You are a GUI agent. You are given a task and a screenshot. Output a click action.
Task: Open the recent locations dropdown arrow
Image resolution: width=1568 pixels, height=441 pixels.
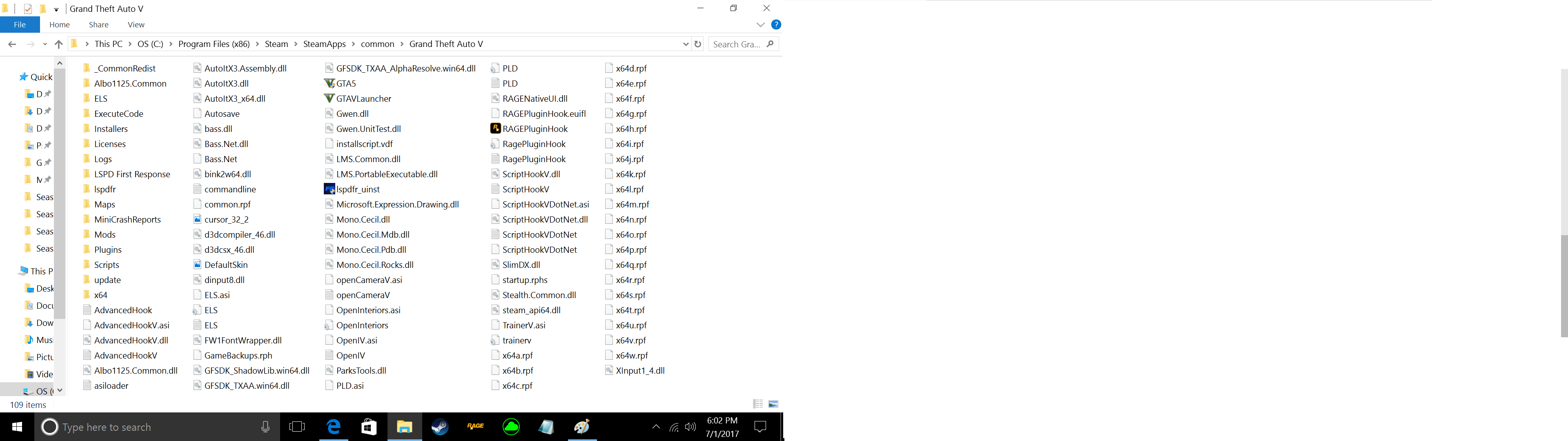45,44
